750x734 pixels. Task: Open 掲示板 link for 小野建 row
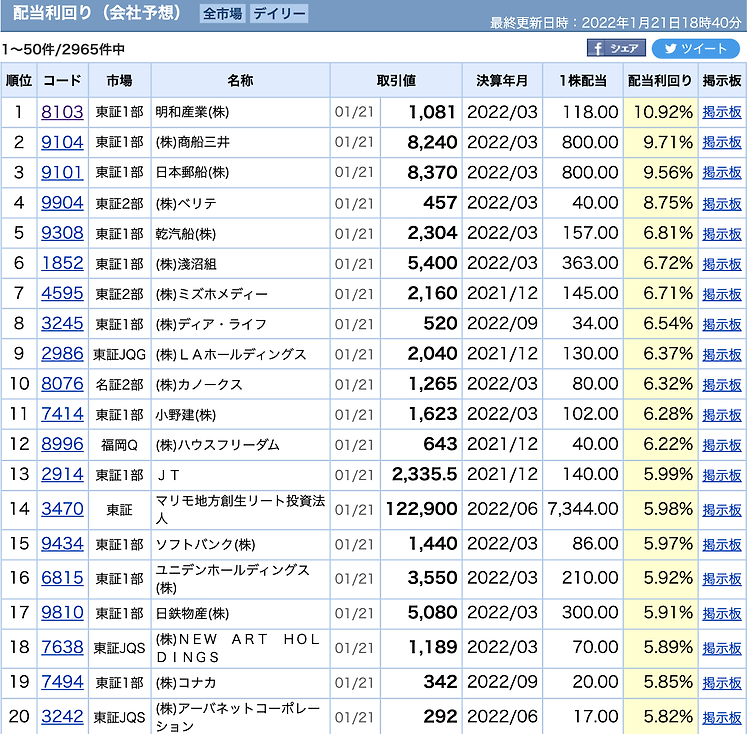[722, 414]
